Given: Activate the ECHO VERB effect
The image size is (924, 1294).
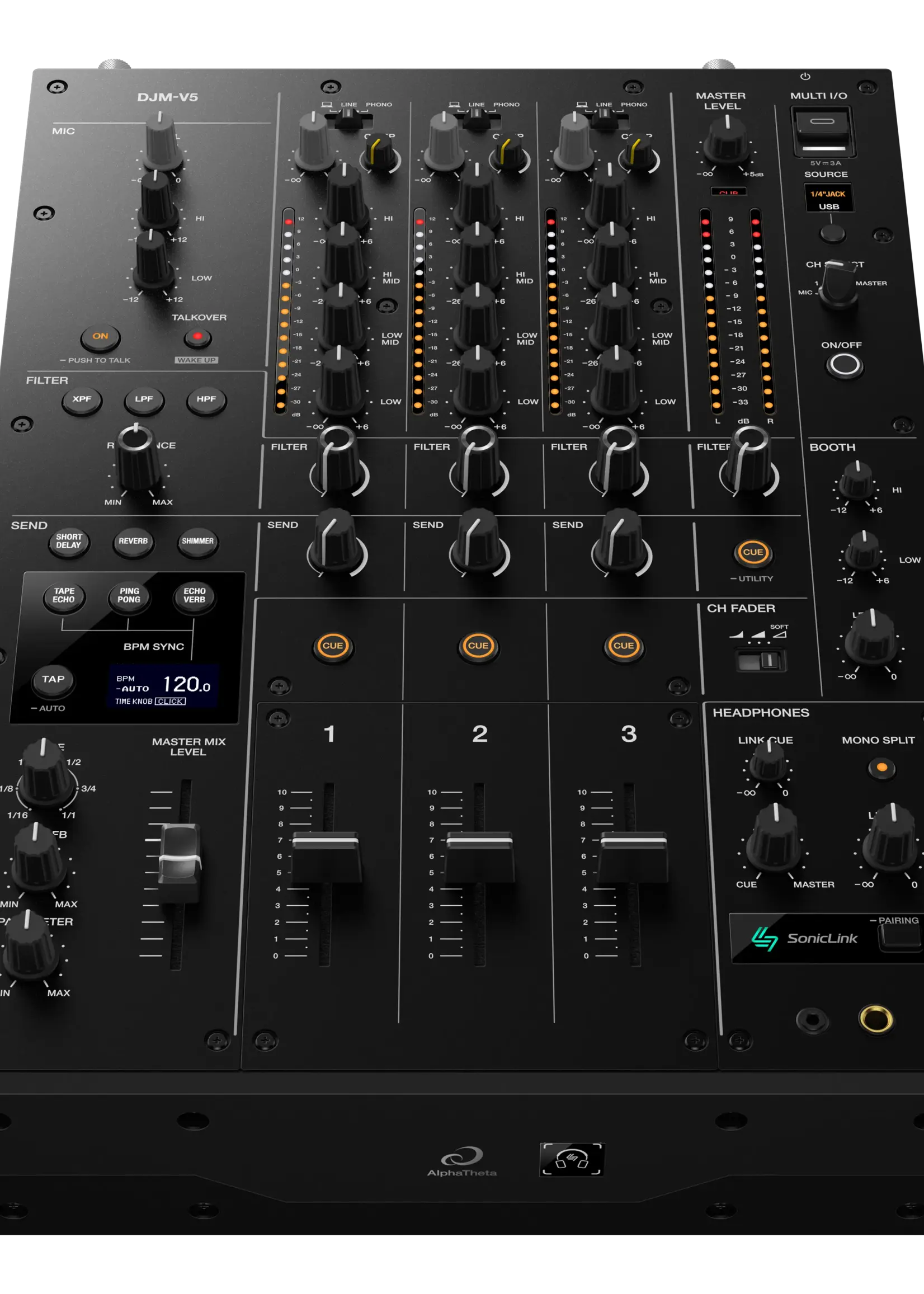Looking at the screenshot, I should pyautogui.click(x=195, y=596).
